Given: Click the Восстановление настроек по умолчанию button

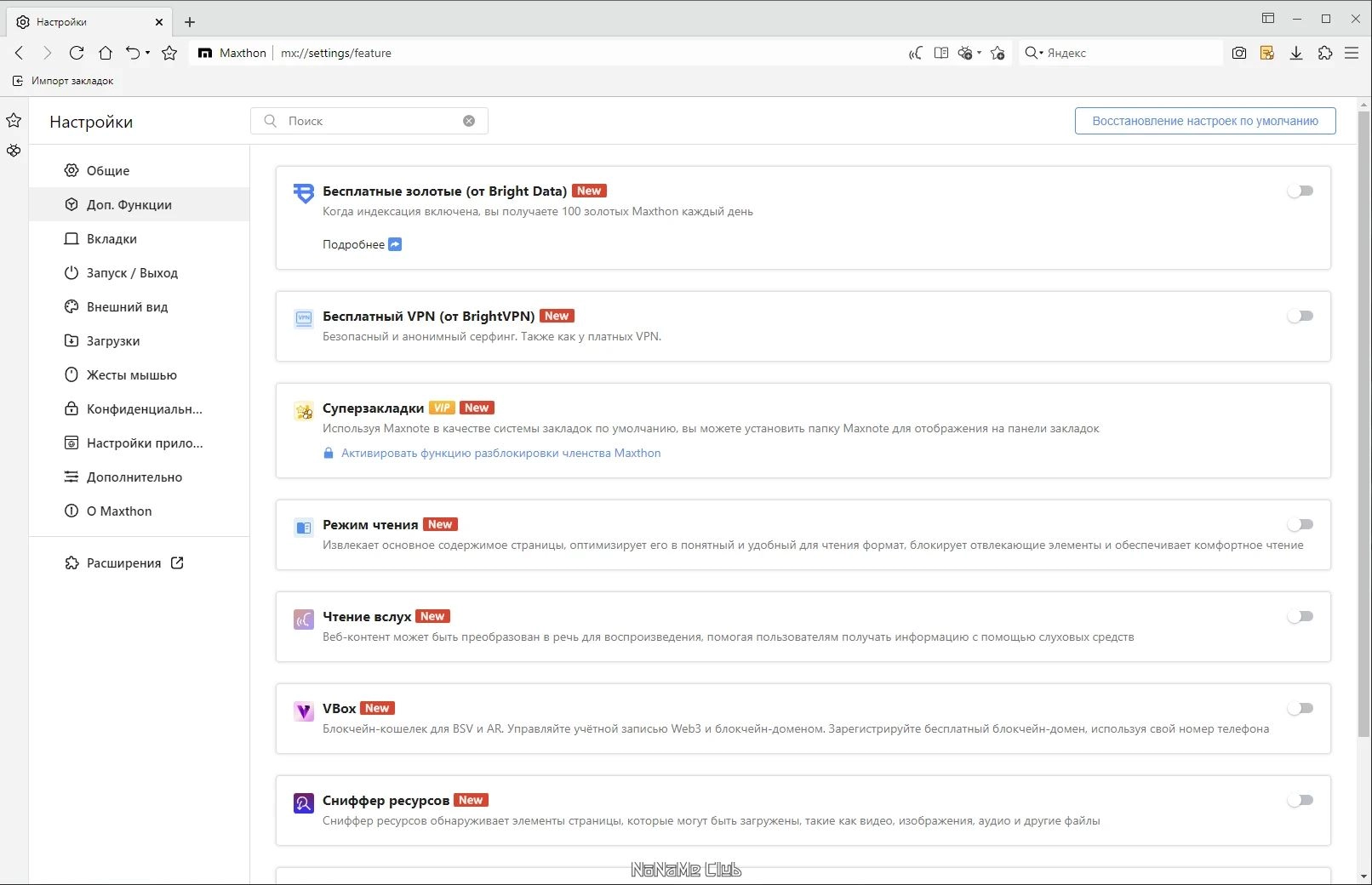Looking at the screenshot, I should pyautogui.click(x=1204, y=121).
